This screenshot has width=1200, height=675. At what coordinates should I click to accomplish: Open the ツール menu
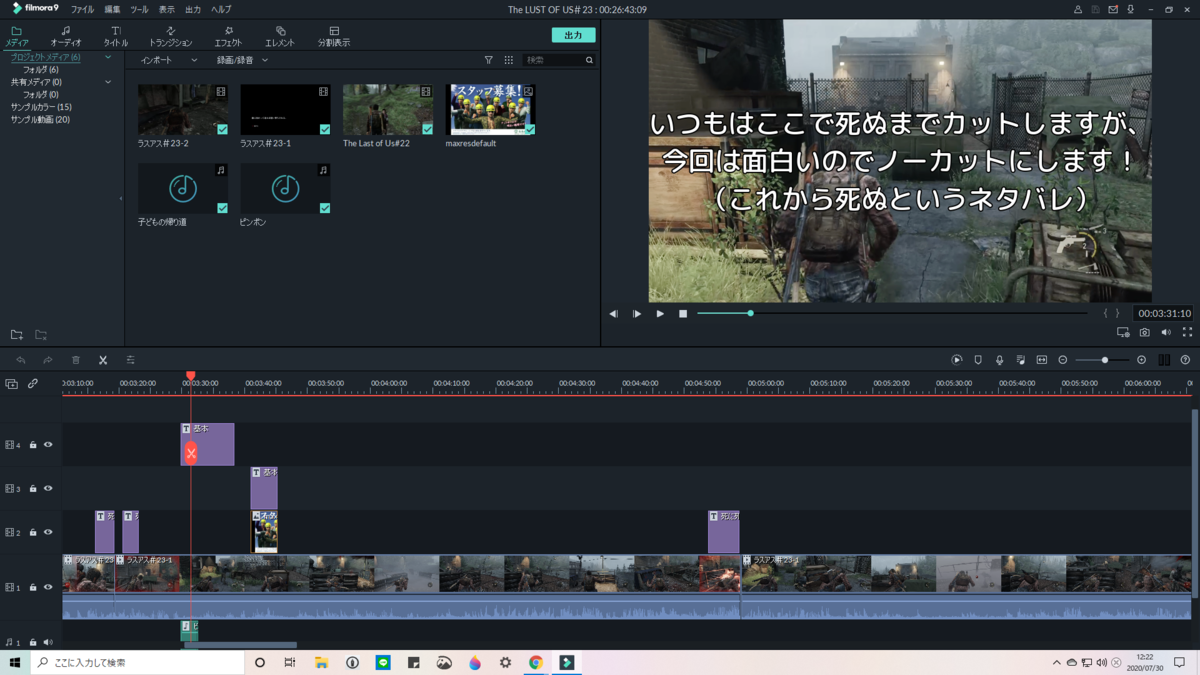140,9
